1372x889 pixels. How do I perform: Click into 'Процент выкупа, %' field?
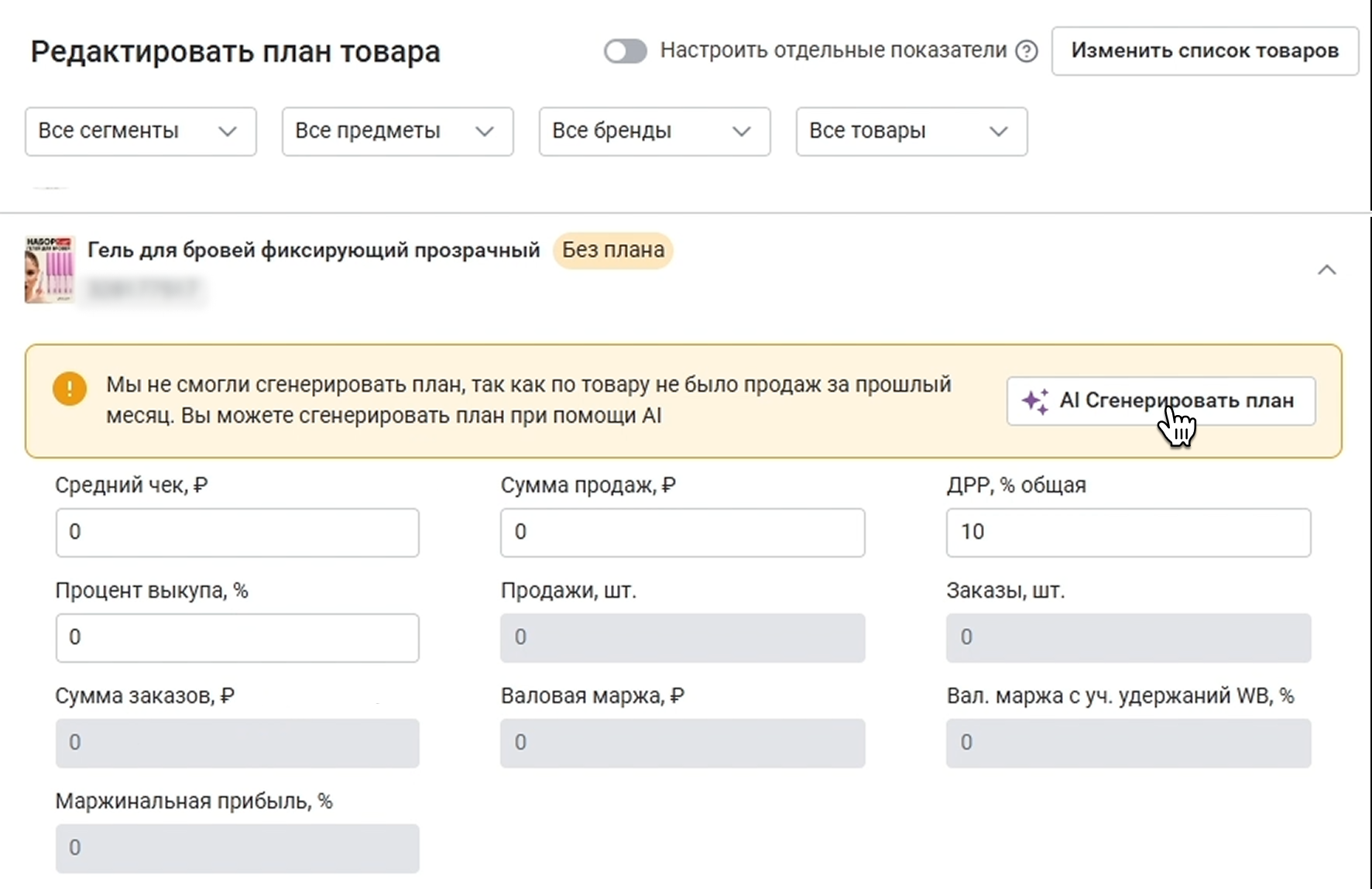pos(237,638)
